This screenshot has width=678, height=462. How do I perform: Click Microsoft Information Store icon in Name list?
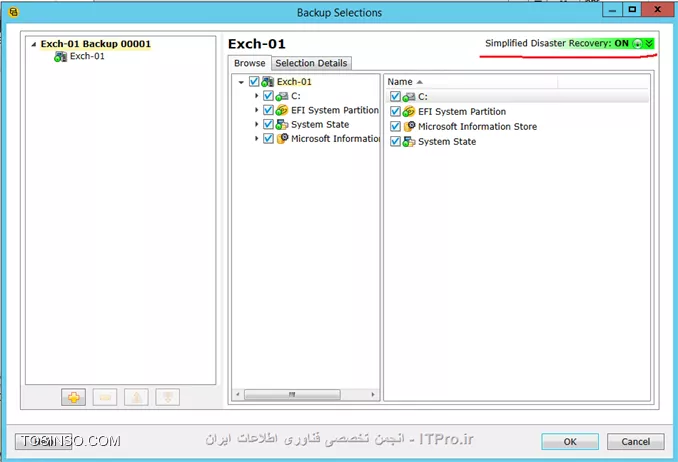(409, 126)
